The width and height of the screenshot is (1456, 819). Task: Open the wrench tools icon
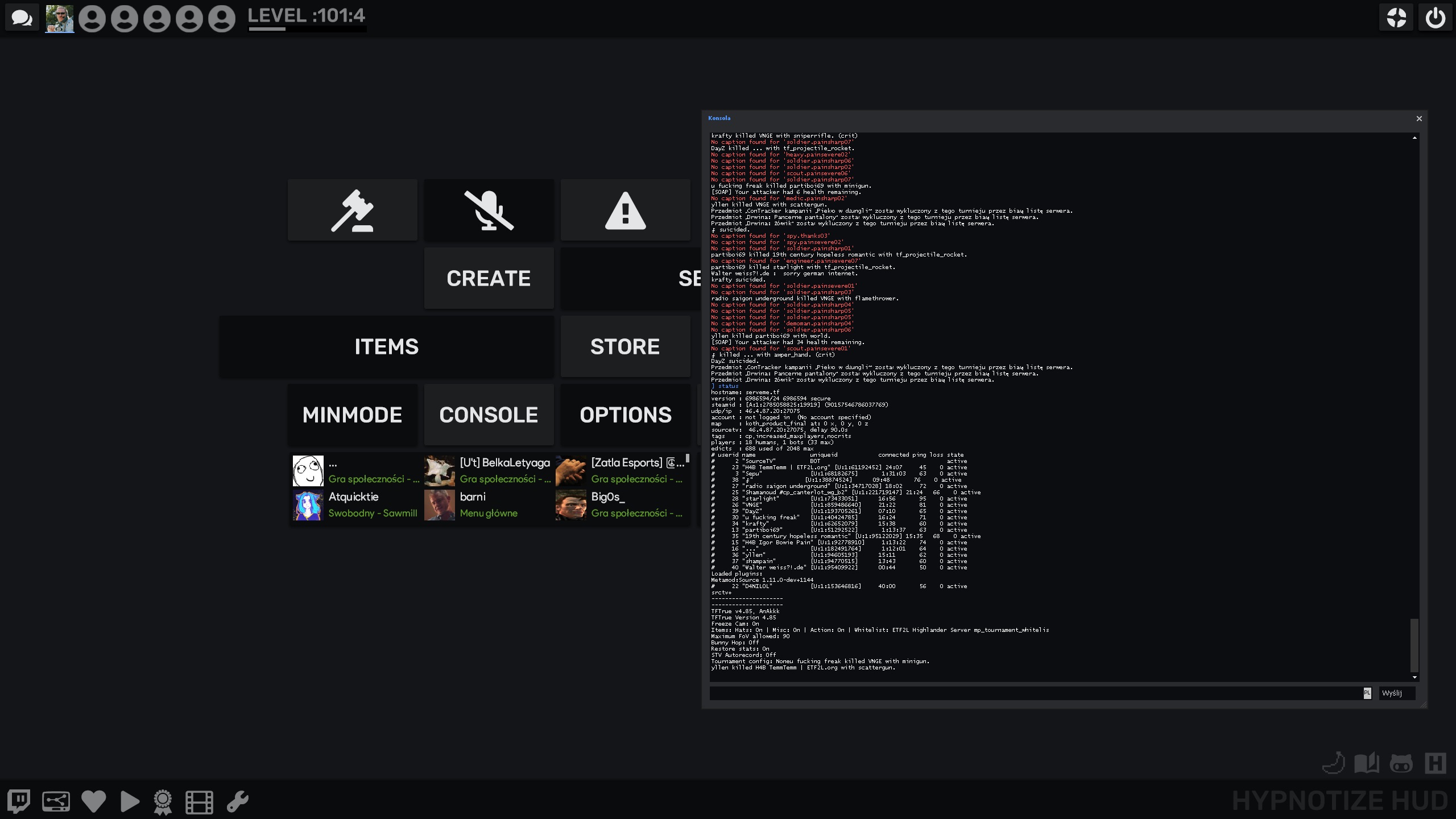237,801
